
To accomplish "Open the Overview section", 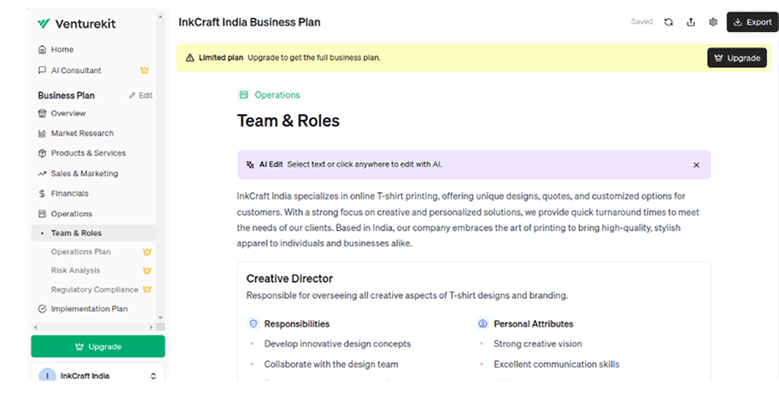I will tap(68, 113).
